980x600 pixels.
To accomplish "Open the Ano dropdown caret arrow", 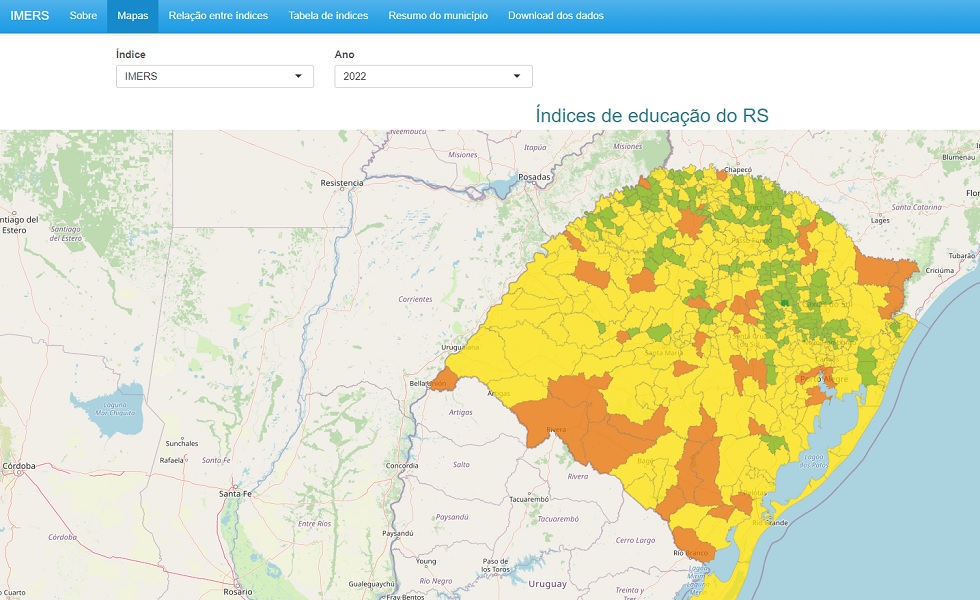I will click(x=516, y=76).
